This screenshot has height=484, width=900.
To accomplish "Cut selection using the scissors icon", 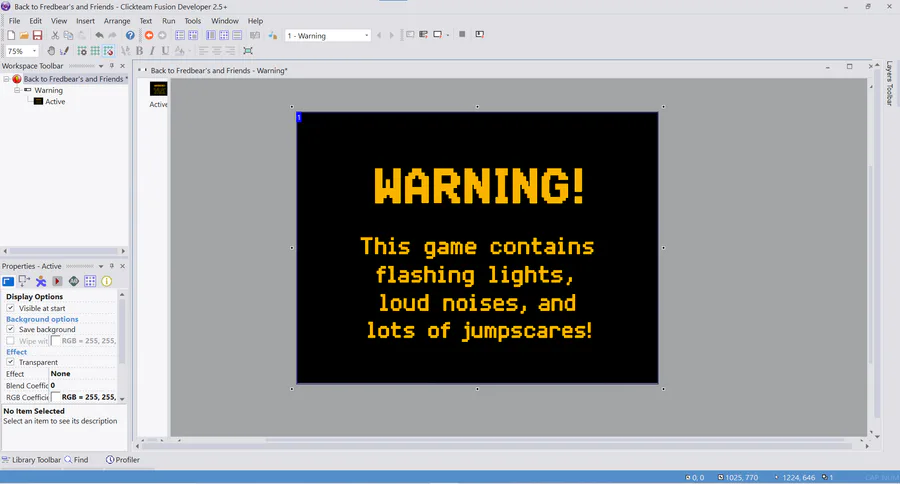I will 55,36.
